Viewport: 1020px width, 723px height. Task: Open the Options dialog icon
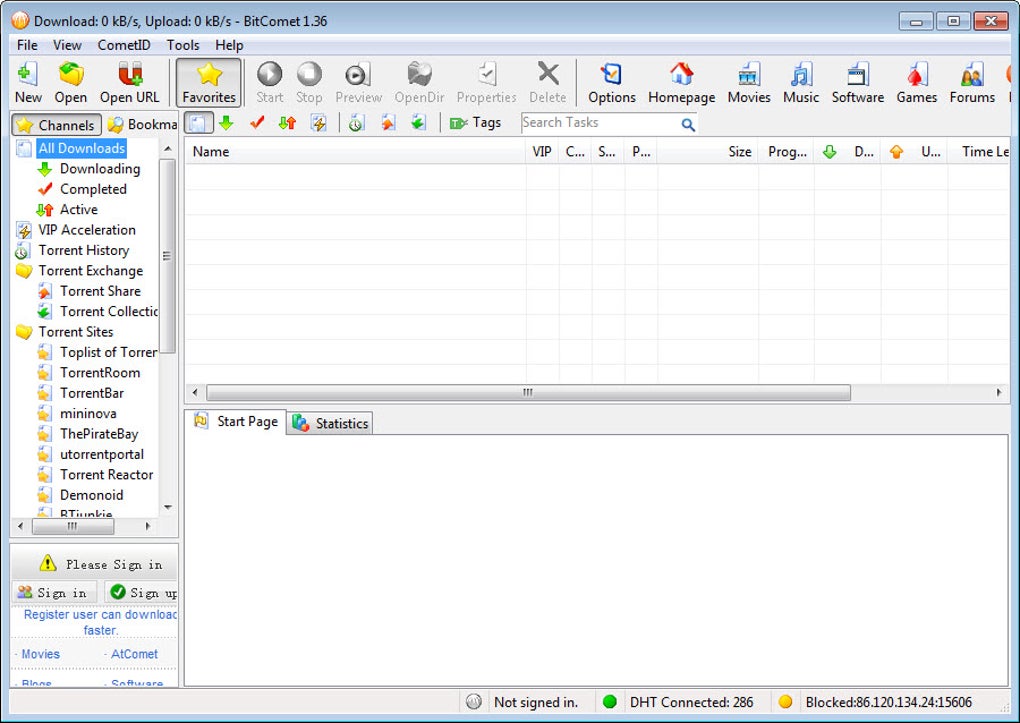coord(611,83)
